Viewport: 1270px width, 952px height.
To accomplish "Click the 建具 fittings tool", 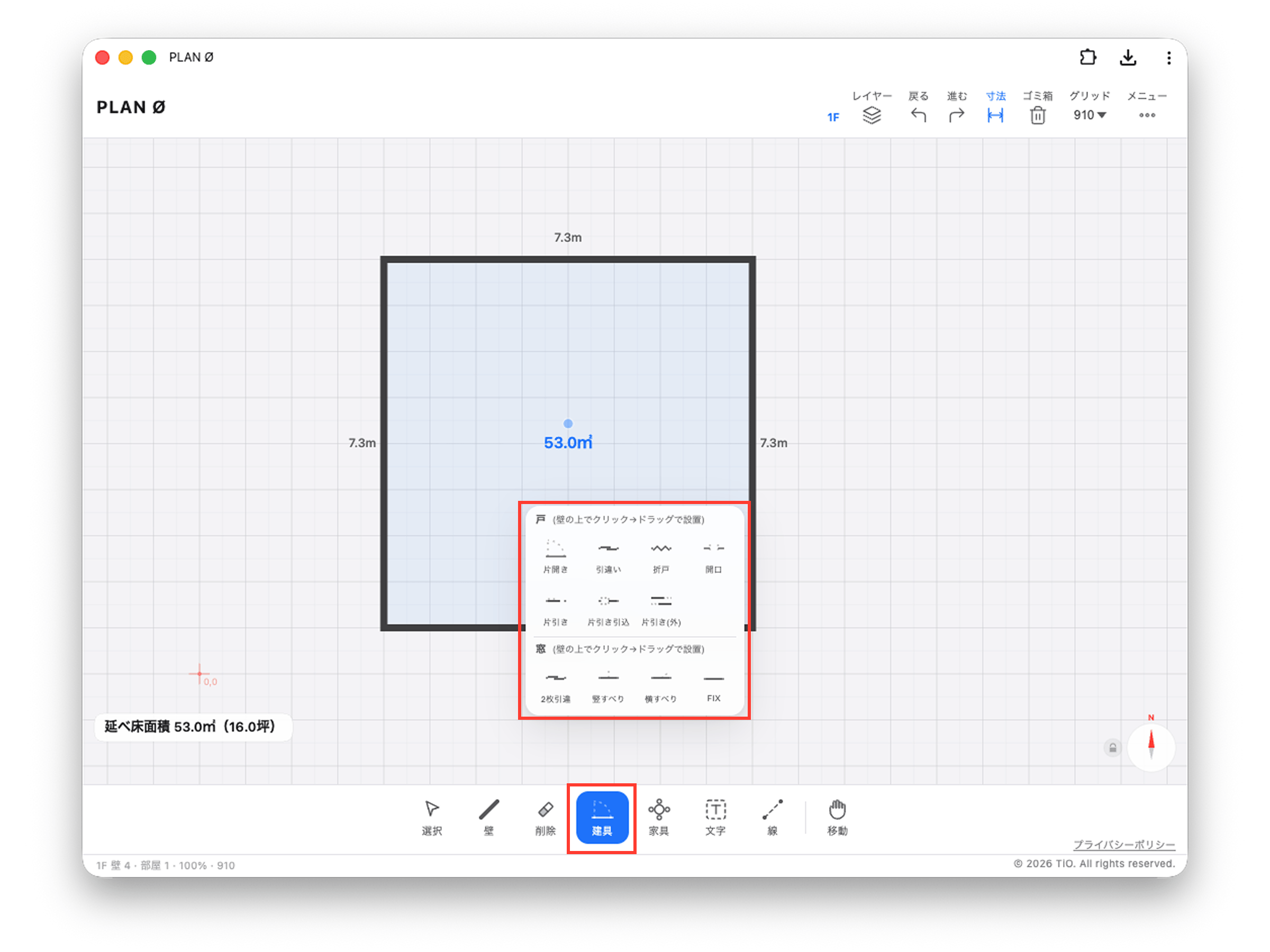I will point(602,817).
